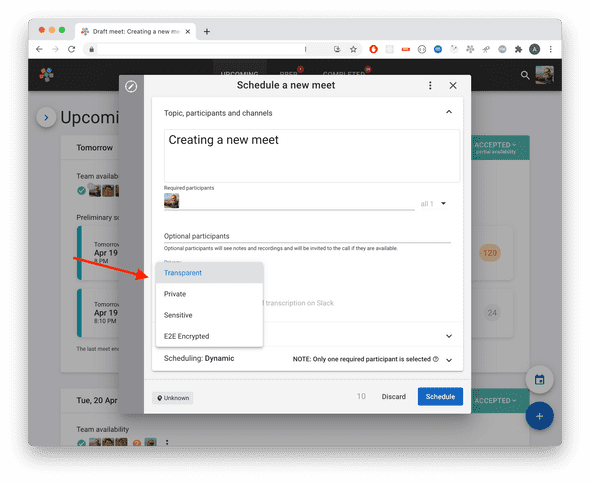The height and width of the screenshot is (483, 590).
Task: Switch to the UPCOMING tab
Action: pyautogui.click(x=240, y=73)
